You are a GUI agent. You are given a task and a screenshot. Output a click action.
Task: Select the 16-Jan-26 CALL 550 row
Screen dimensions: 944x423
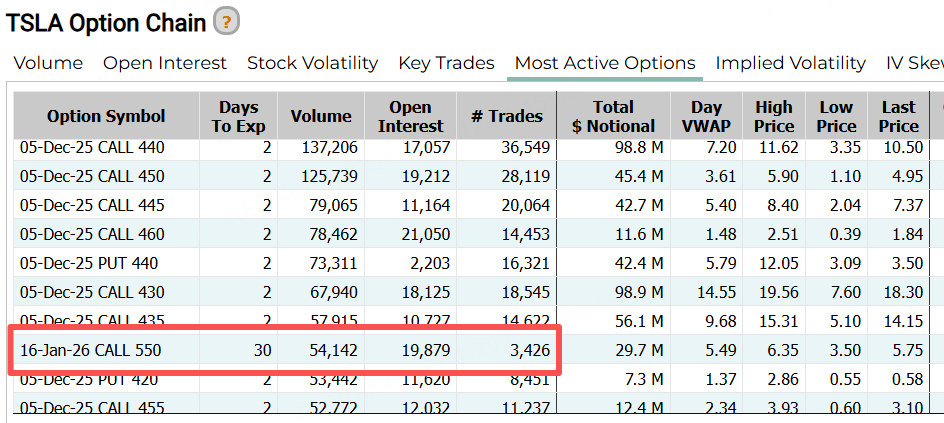(x=90, y=351)
